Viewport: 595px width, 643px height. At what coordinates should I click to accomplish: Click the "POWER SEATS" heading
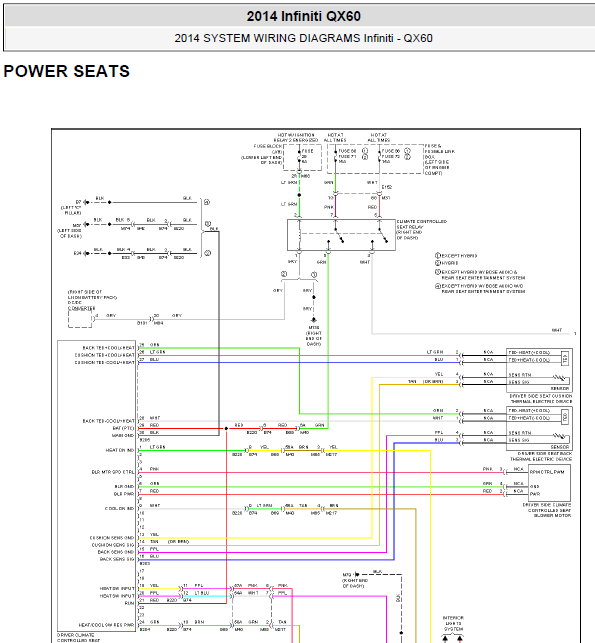point(66,71)
